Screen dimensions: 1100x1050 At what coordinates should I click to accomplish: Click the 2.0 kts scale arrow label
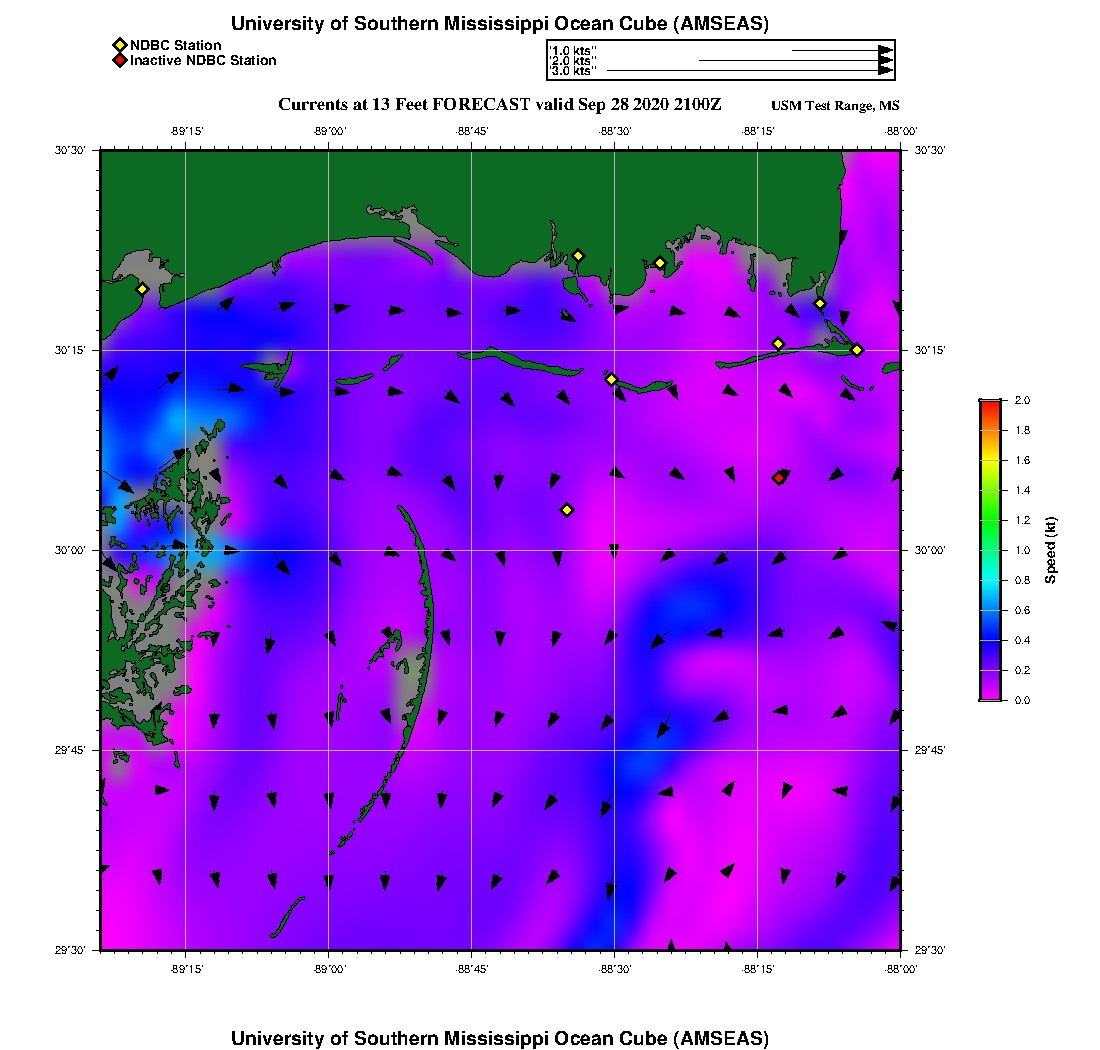pos(574,61)
